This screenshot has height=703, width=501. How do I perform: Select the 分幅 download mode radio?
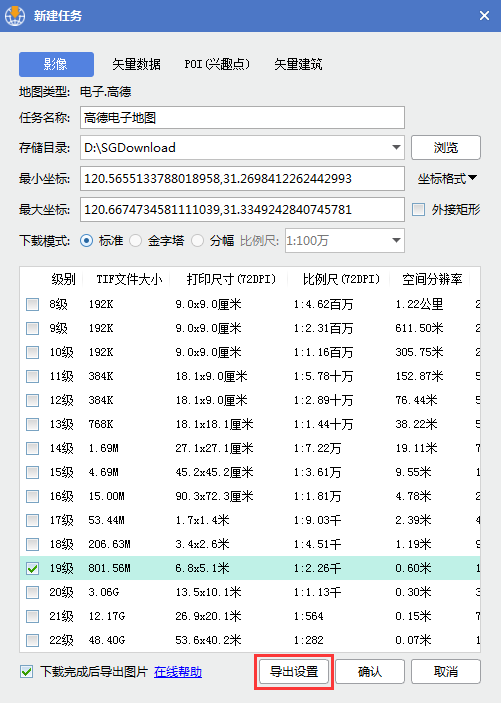click(197, 241)
